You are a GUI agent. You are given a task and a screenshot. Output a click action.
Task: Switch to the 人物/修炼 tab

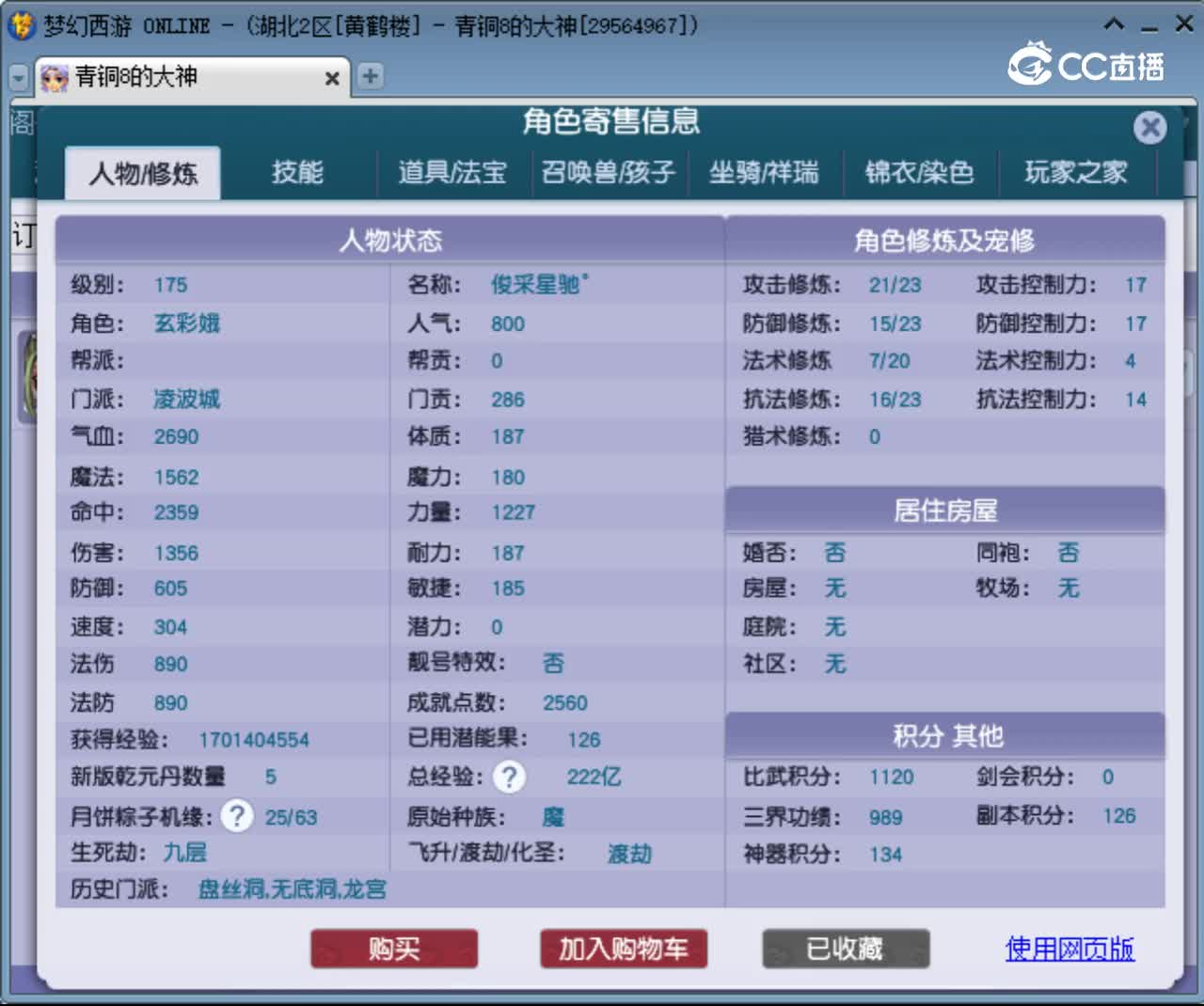[143, 173]
